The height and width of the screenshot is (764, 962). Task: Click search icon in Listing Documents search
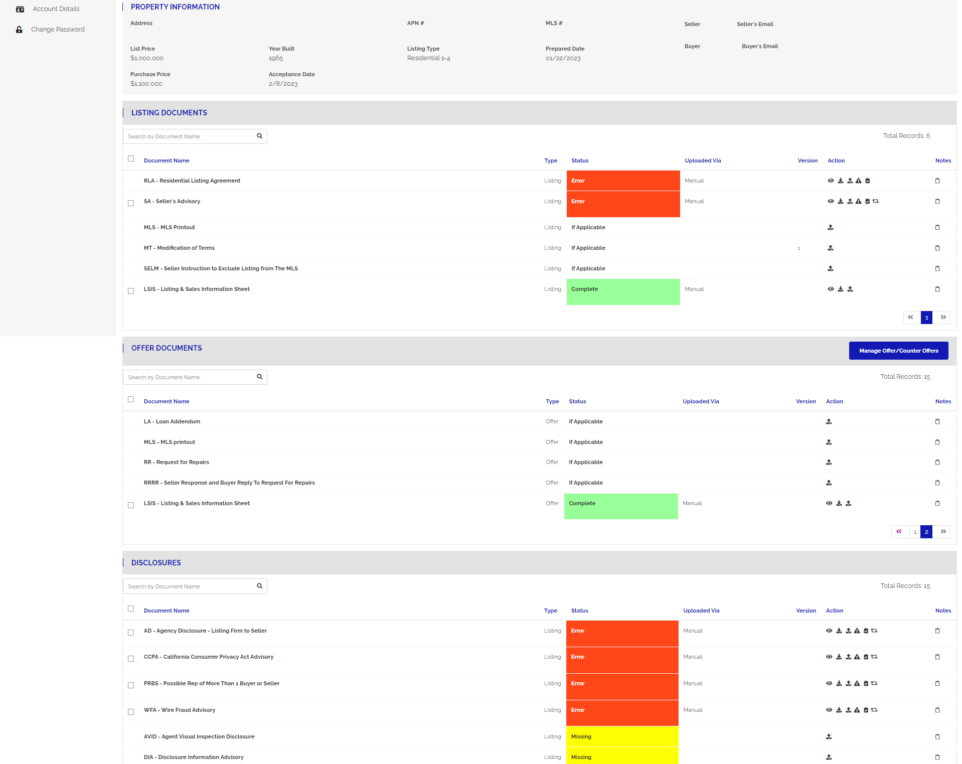tap(259, 136)
